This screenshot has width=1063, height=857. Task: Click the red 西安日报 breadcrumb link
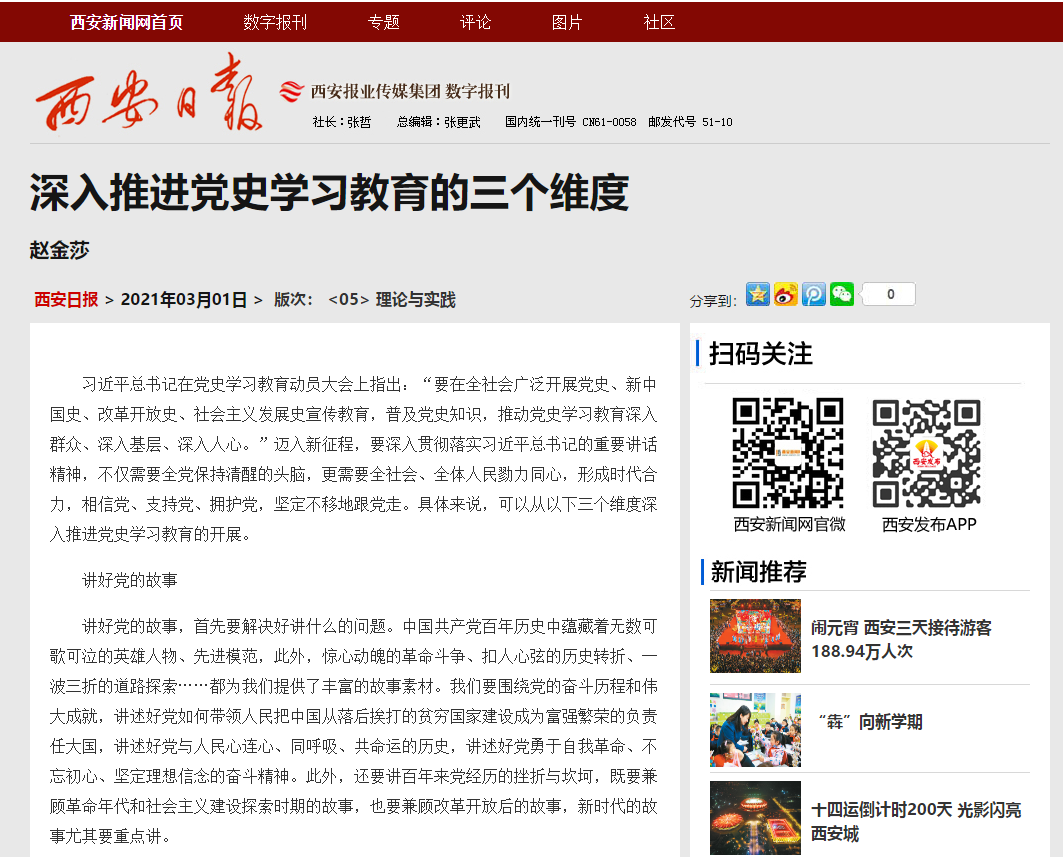[66, 299]
